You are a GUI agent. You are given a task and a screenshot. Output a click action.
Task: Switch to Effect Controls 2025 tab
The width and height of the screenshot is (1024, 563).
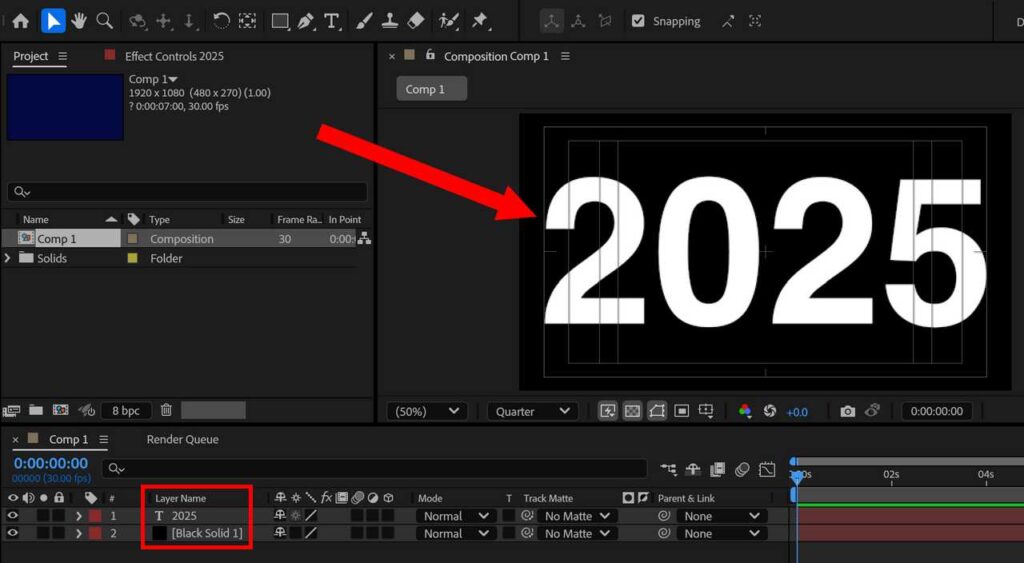click(x=174, y=56)
